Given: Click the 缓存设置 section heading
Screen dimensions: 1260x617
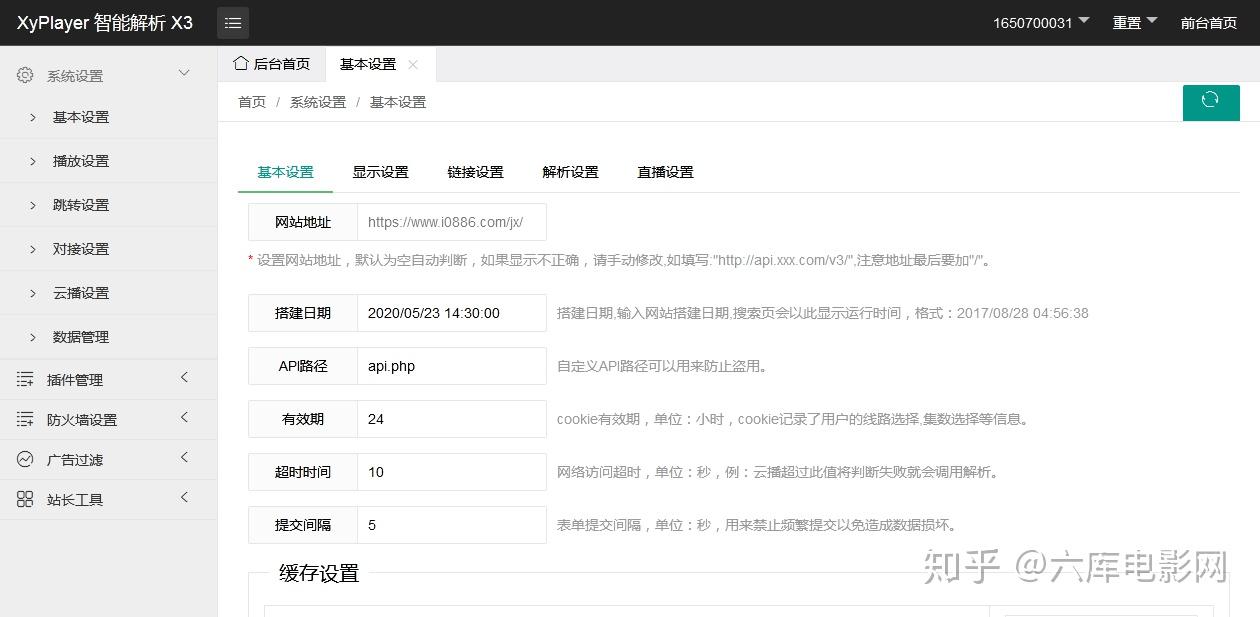Looking at the screenshot, I should [319, 573].
